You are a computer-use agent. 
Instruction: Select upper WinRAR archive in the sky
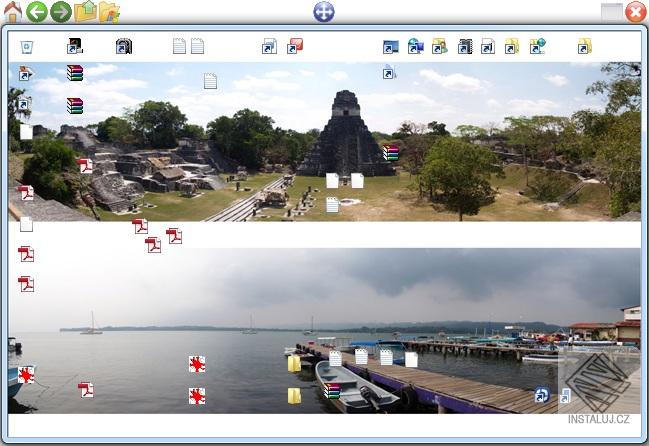point(75,73)
